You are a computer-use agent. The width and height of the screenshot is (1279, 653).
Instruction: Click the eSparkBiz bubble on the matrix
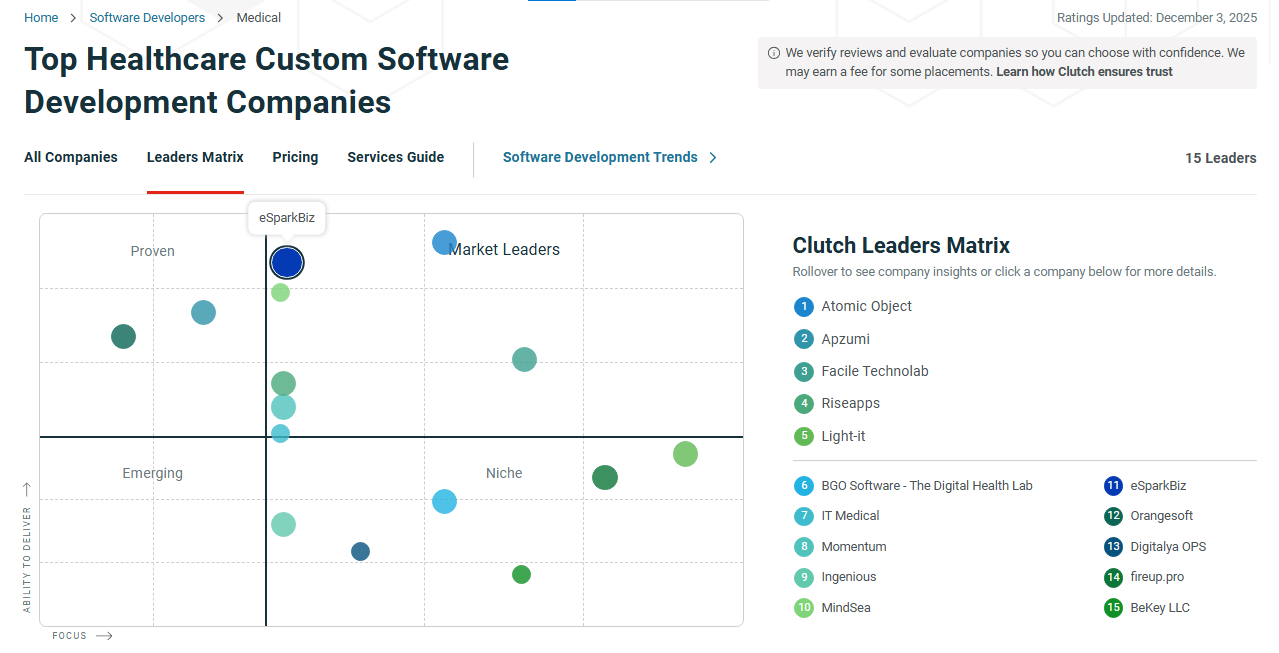click(x=286, y=262)
